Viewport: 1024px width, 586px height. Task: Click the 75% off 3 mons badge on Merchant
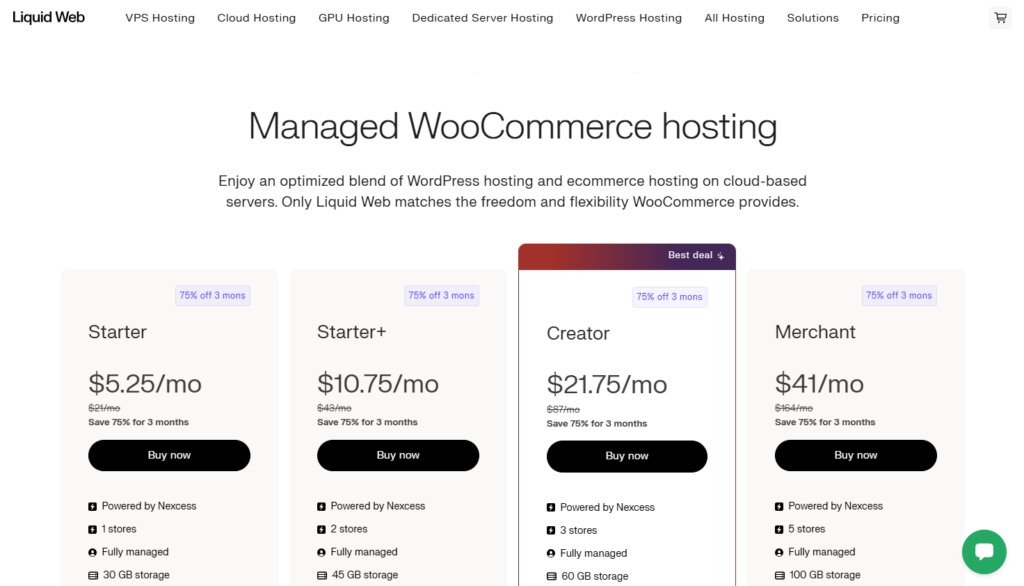[x=898, y=294]
